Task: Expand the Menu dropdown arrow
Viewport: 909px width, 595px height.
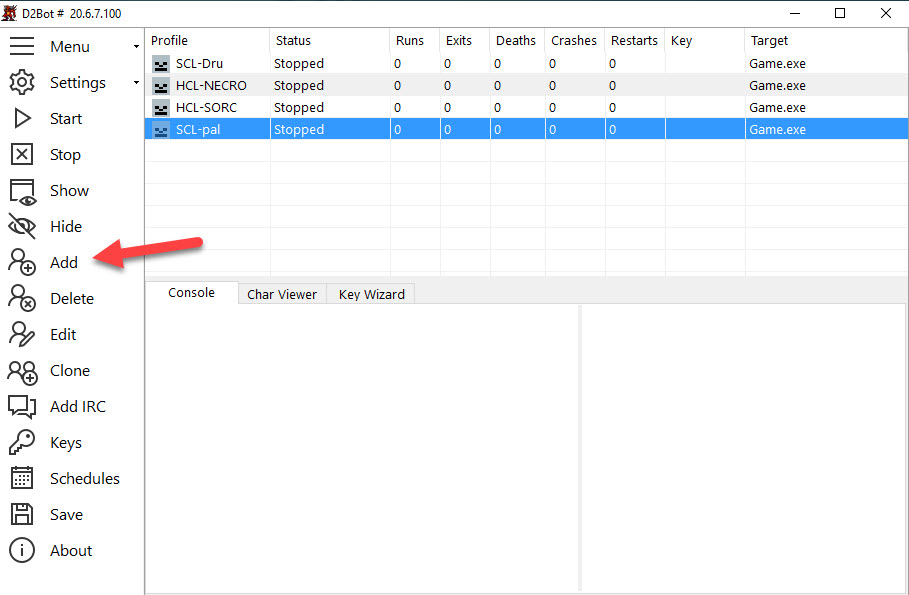Action: 136,46
